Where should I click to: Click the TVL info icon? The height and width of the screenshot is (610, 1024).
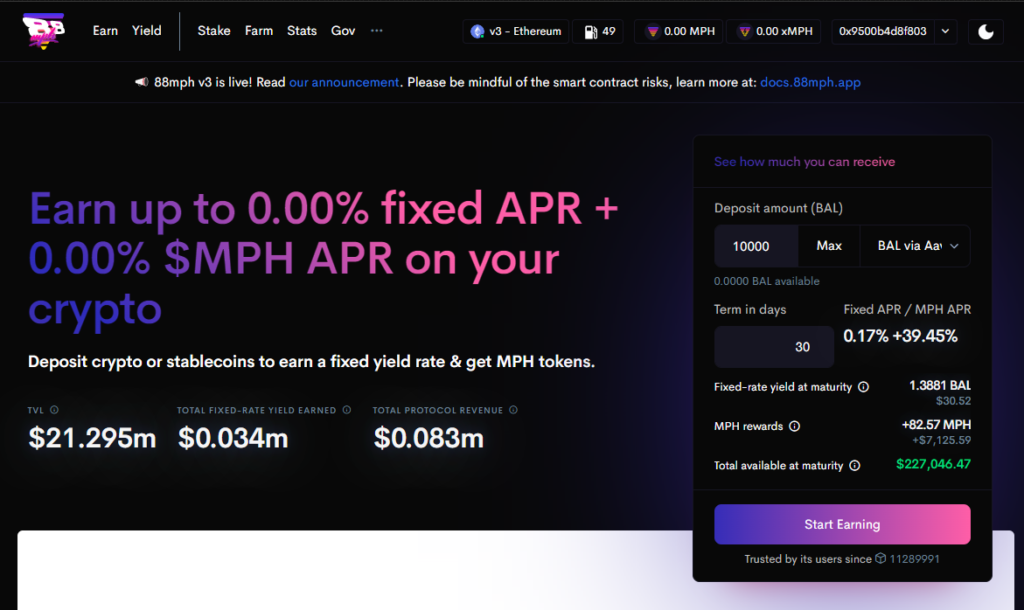pos(54,409)
